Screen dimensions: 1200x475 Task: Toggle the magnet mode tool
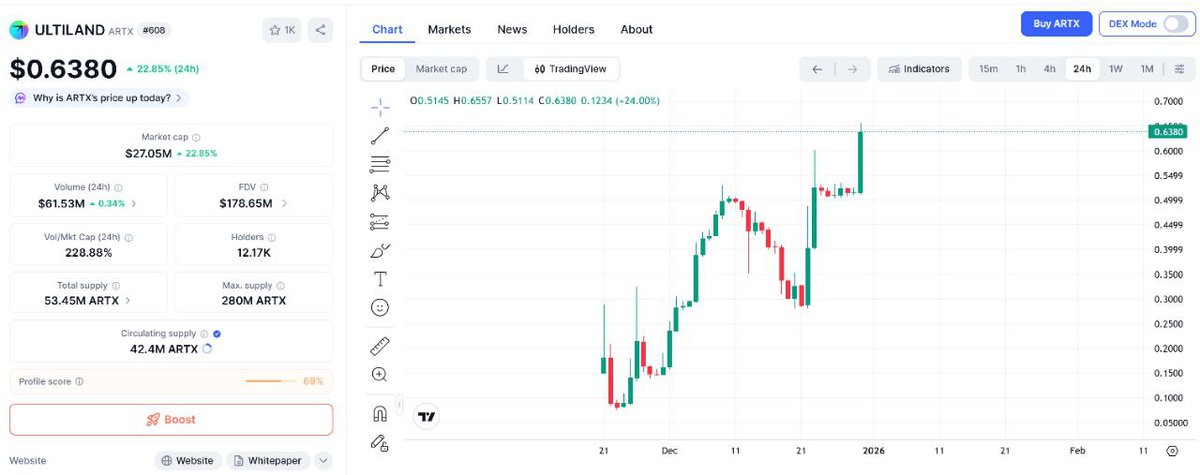pyautogui.click(x=380, y=413)
